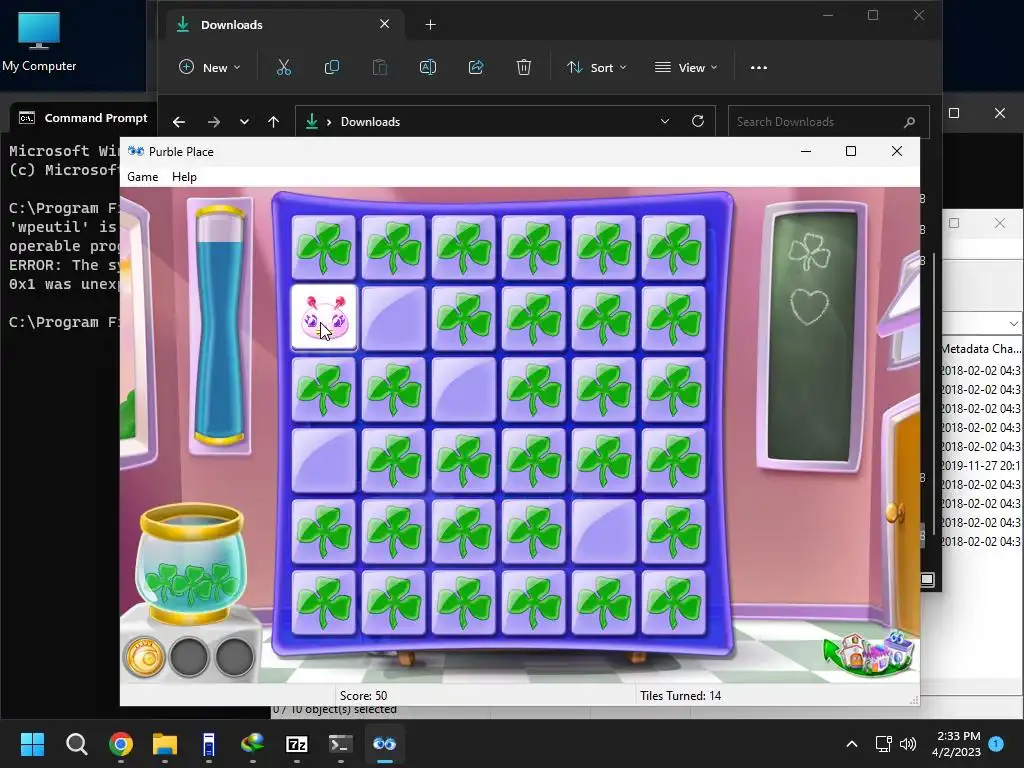Viewport: 1024px width, 768px height.
Task: Open the Help menu in Purble Place
Action: (x=184, y=177)
